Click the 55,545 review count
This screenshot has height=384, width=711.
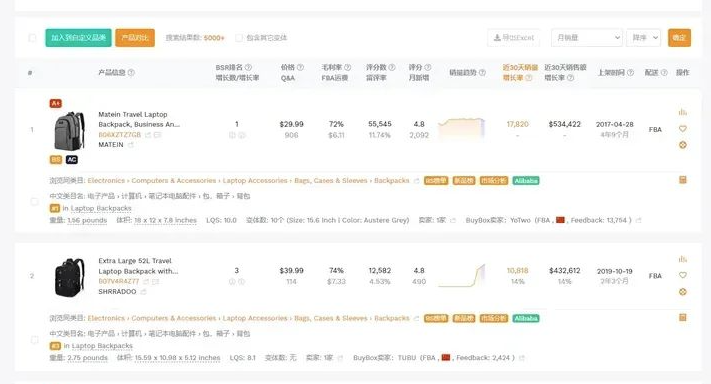click(380, 124)
